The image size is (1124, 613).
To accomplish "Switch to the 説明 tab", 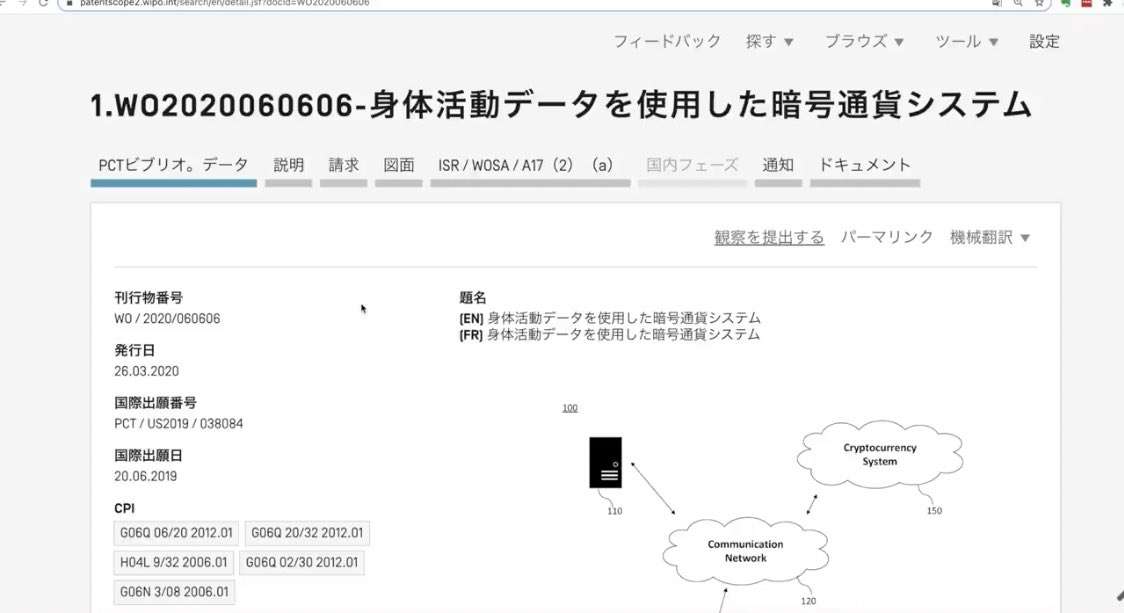I will pyautogui.click(x=289, y=166).
